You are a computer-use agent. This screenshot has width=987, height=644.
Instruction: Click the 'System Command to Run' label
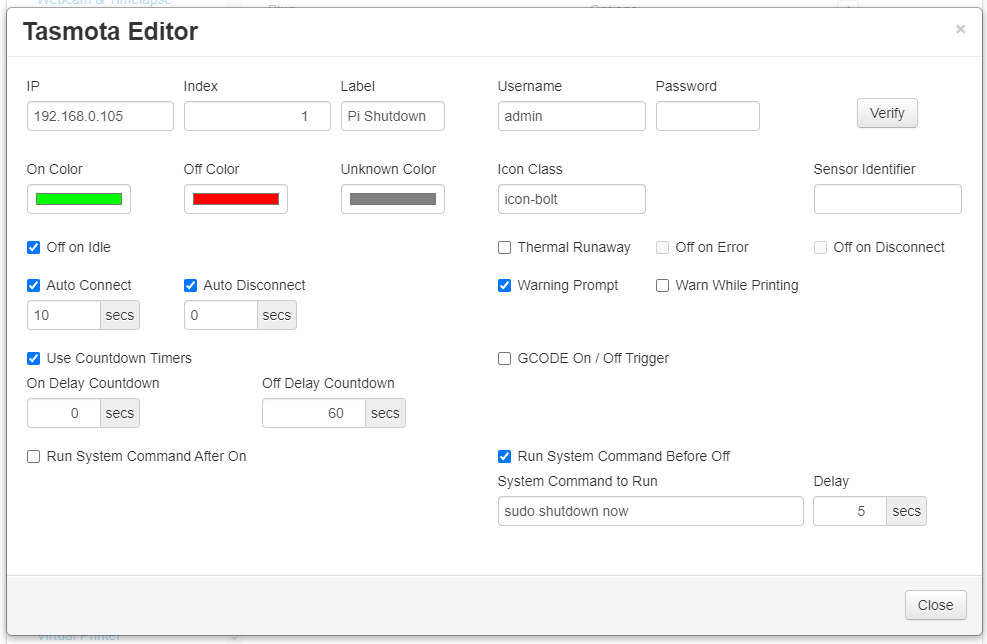(577, 482)
